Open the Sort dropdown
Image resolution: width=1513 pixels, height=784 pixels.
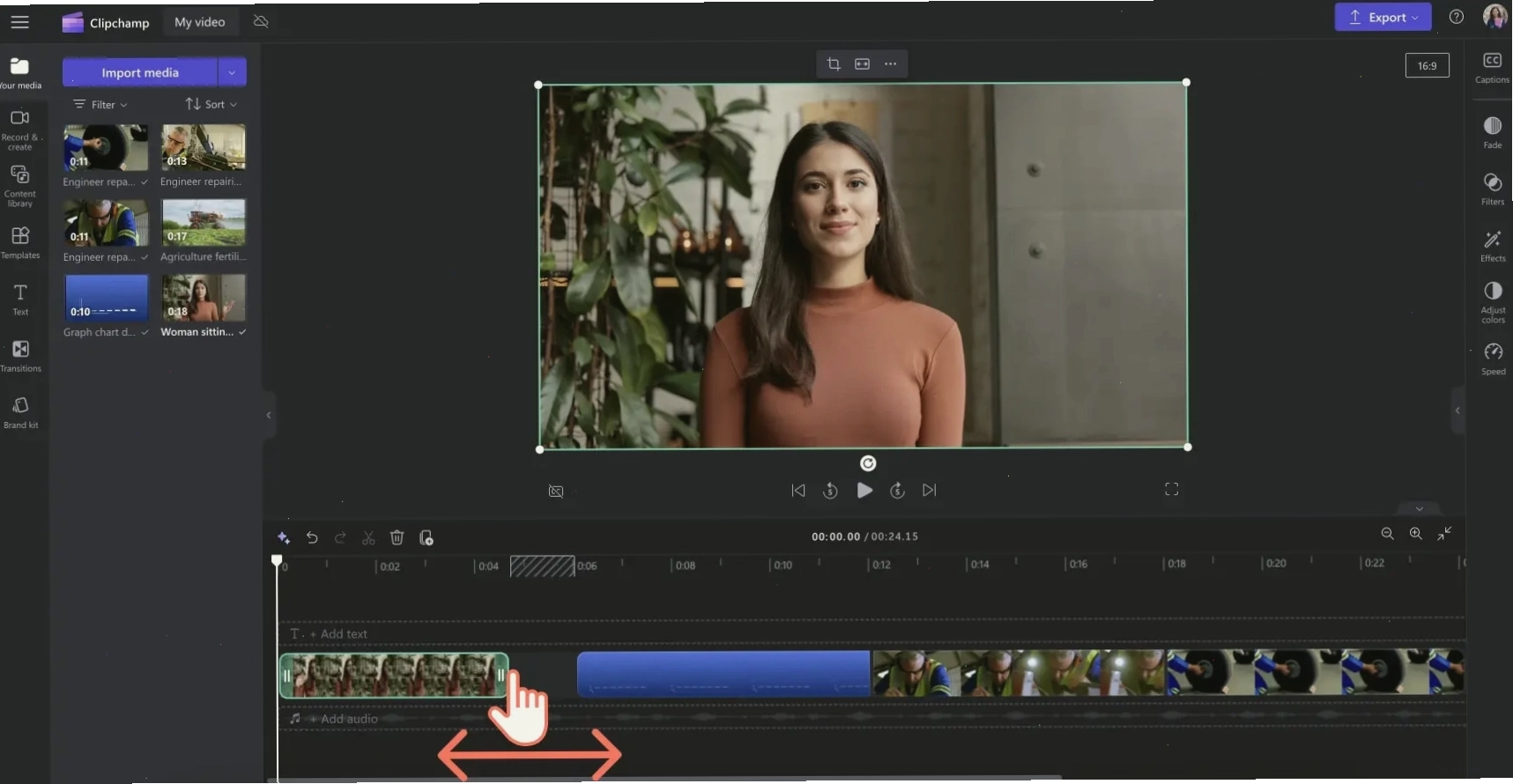tap(211, 104)
